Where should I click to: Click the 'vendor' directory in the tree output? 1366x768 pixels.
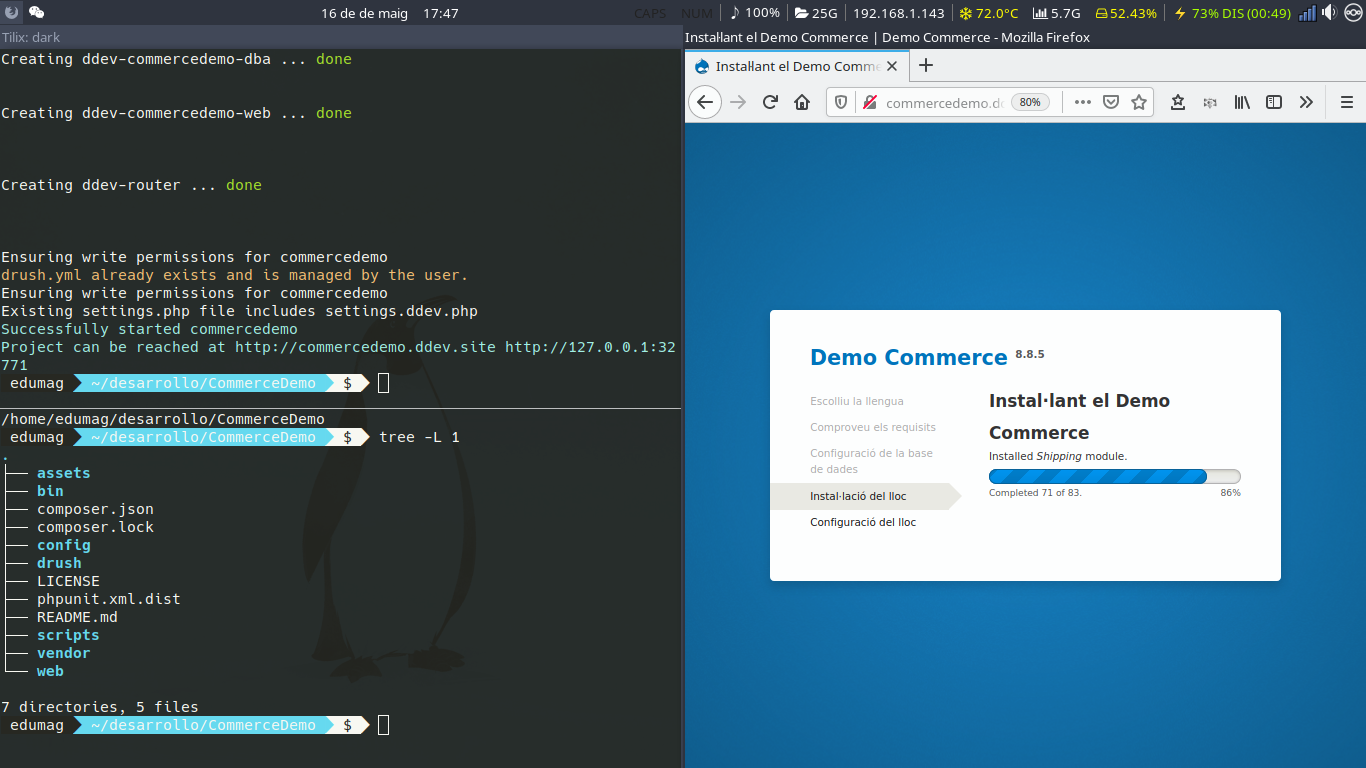coord(64,653)
